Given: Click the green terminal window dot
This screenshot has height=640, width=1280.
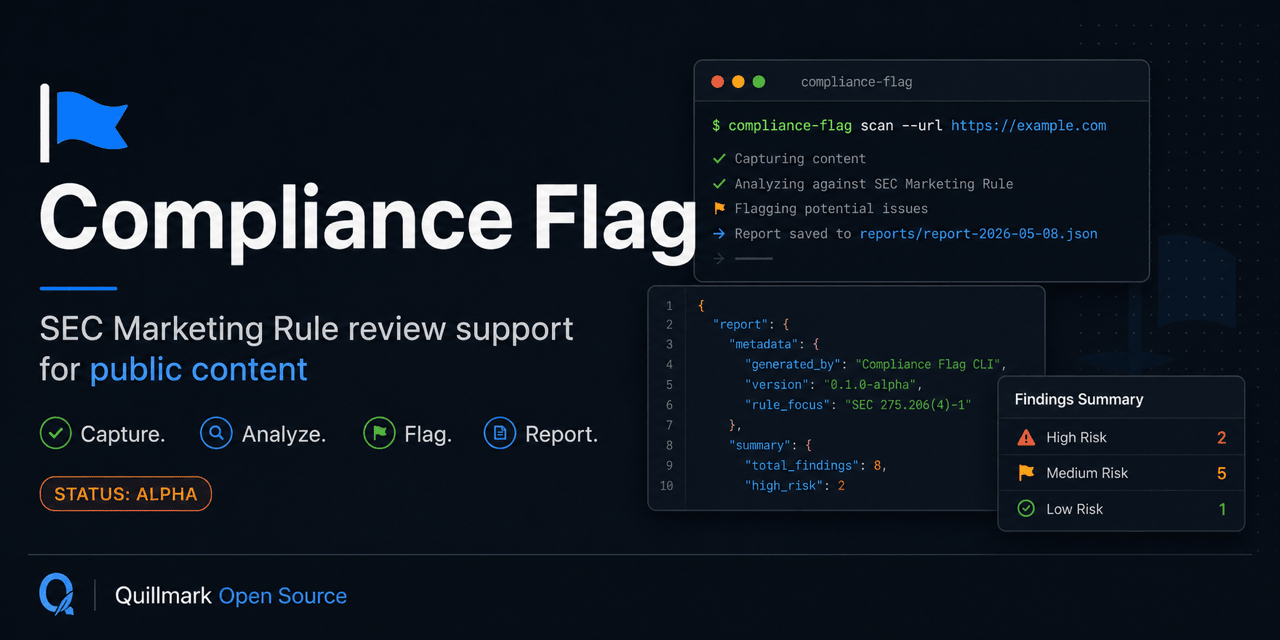Looking at the screenshot, I should point(759,82).
